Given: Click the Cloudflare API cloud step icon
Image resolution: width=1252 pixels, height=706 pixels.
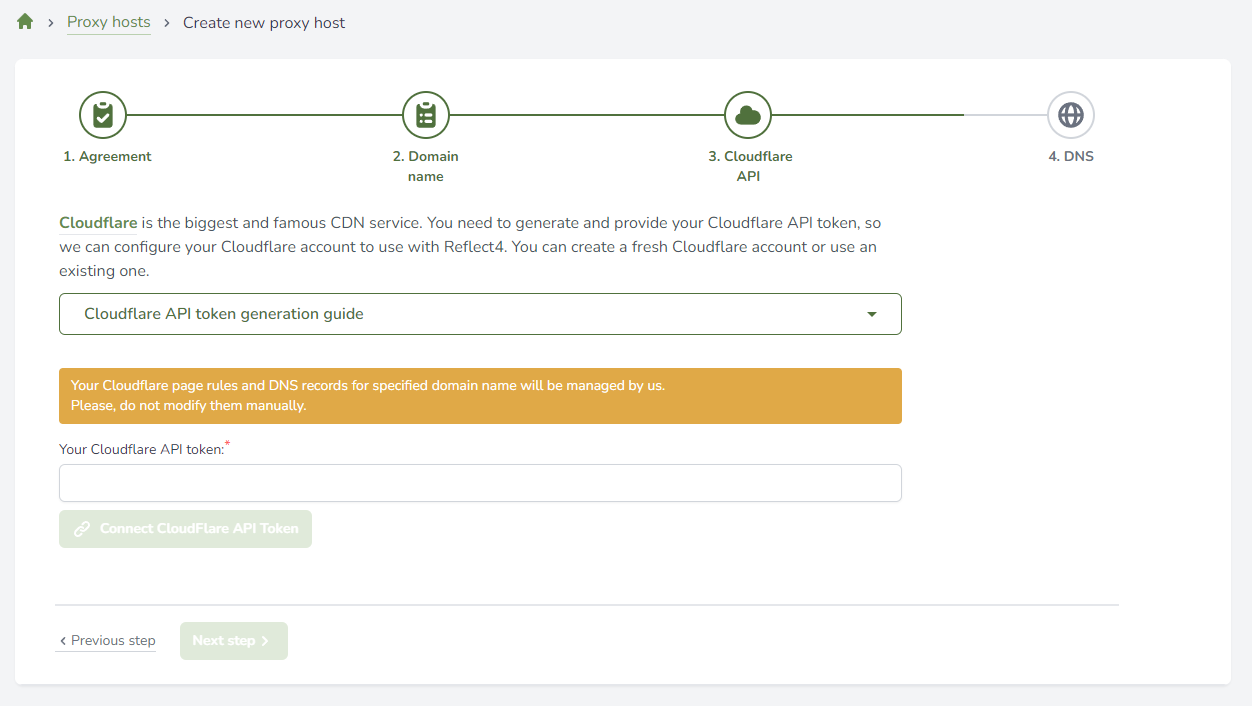Looking at the screenshot, I should (748, 116).
